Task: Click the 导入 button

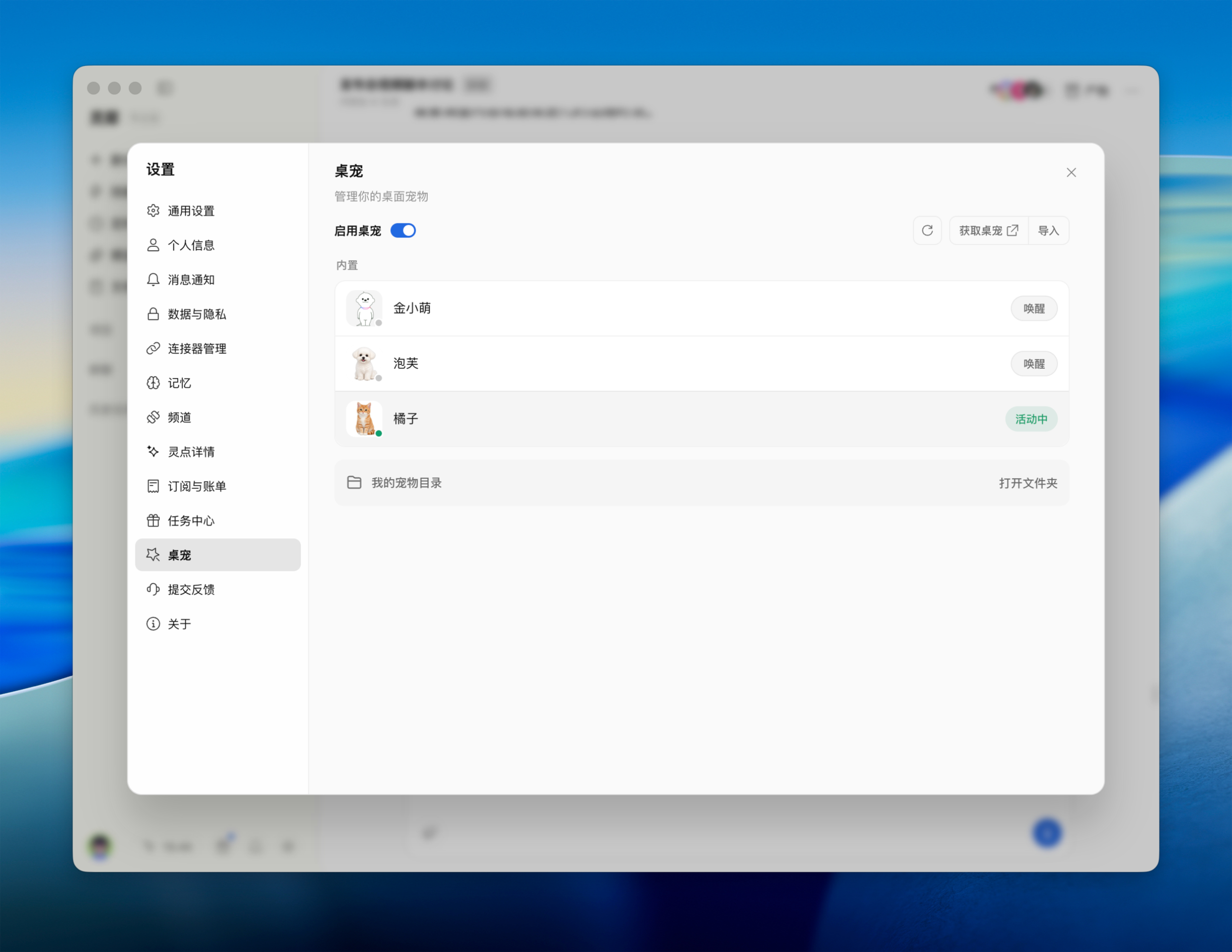Action: [x=1048, y=230]
